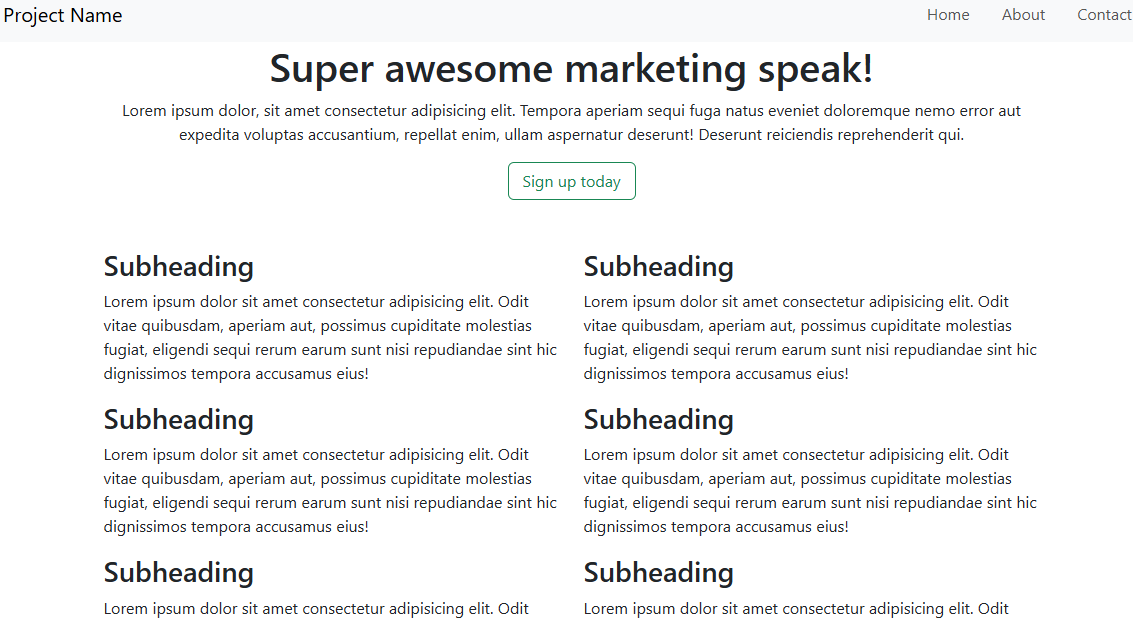Viewport: 1133px width, 624px height.
Task: Pick the bottom Subheading in the left column
Action: tap(179, 573)
